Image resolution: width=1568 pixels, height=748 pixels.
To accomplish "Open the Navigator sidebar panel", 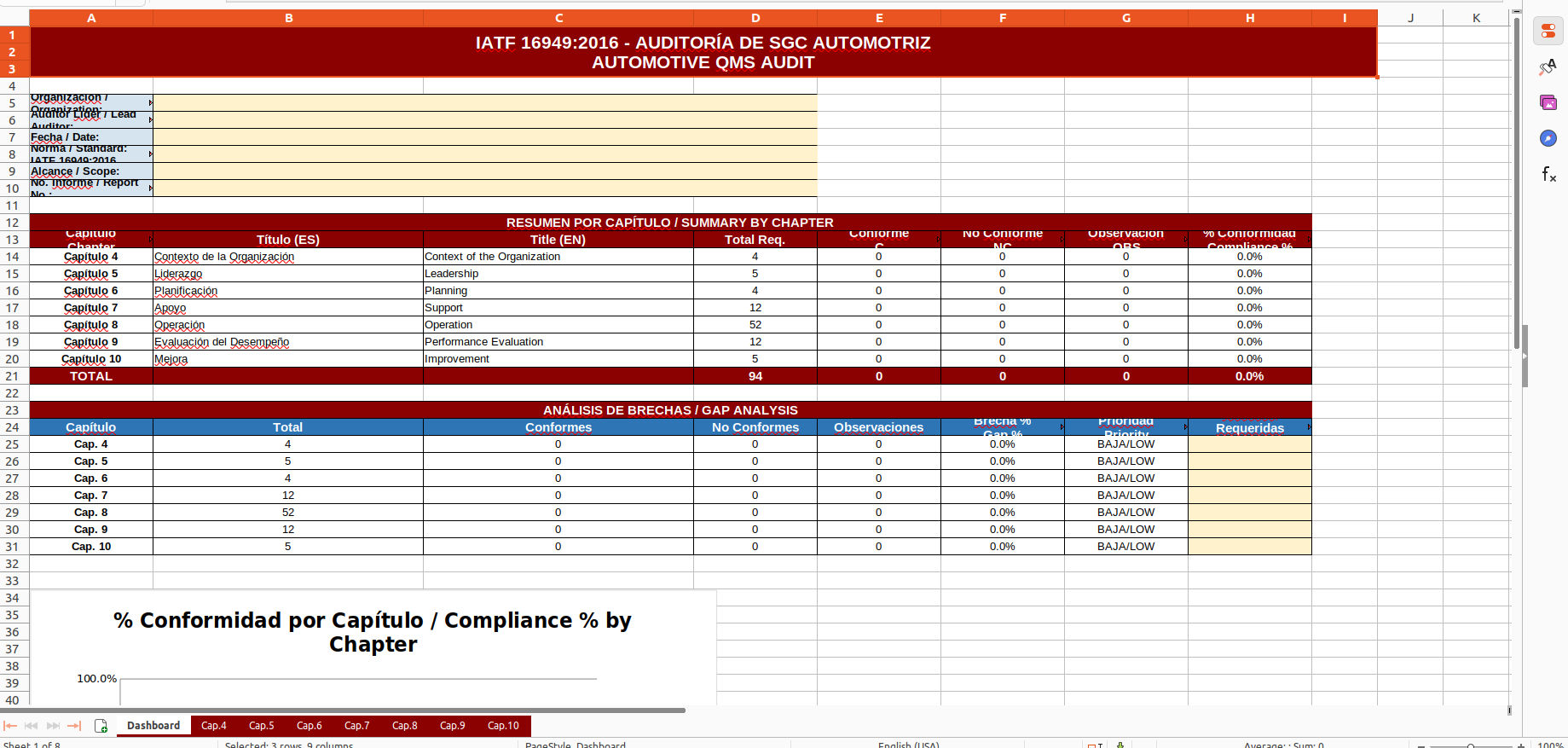I will coord(1548,139).
